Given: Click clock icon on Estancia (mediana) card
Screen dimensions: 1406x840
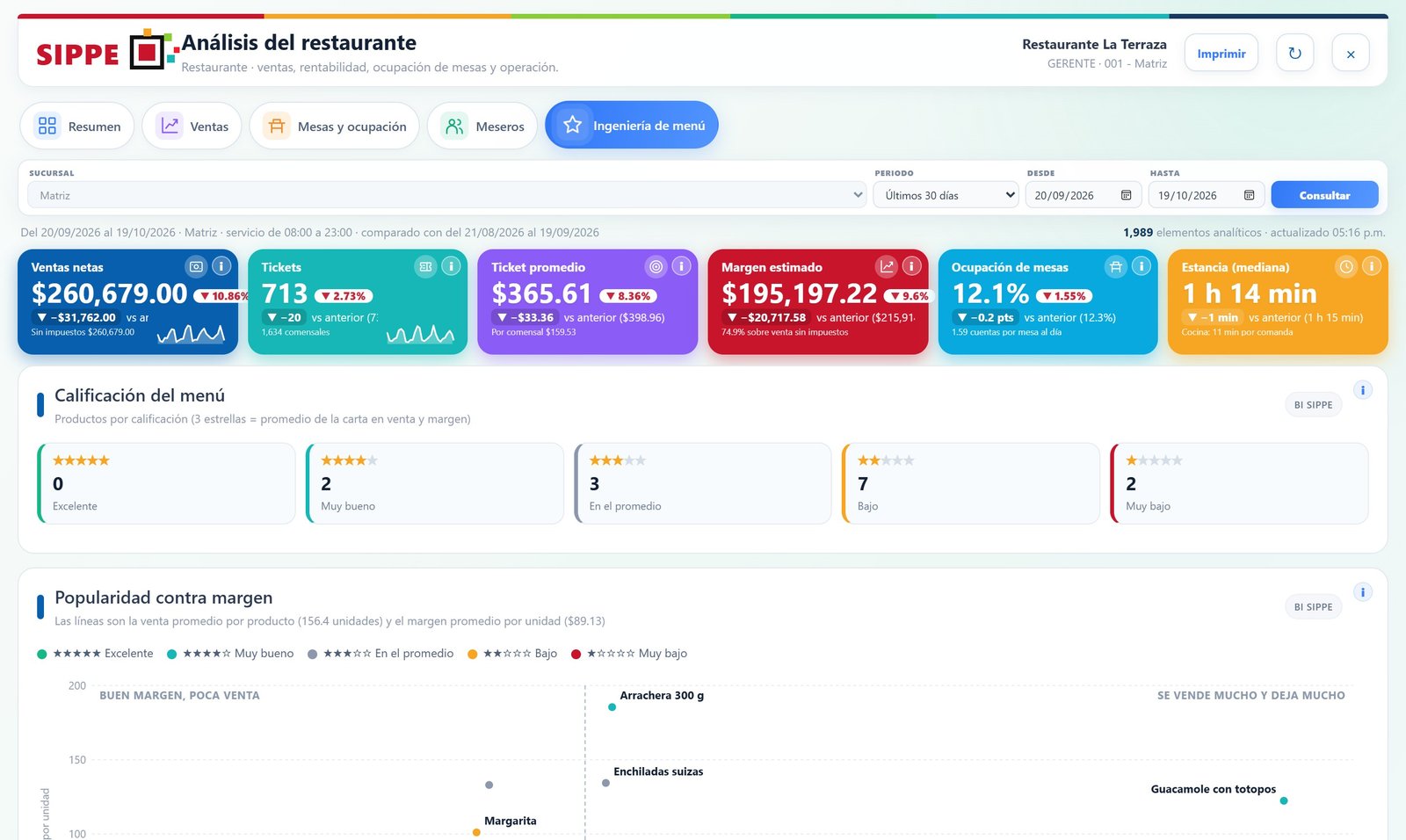Looking at the screenshot, I should [x=1346, y=266].
